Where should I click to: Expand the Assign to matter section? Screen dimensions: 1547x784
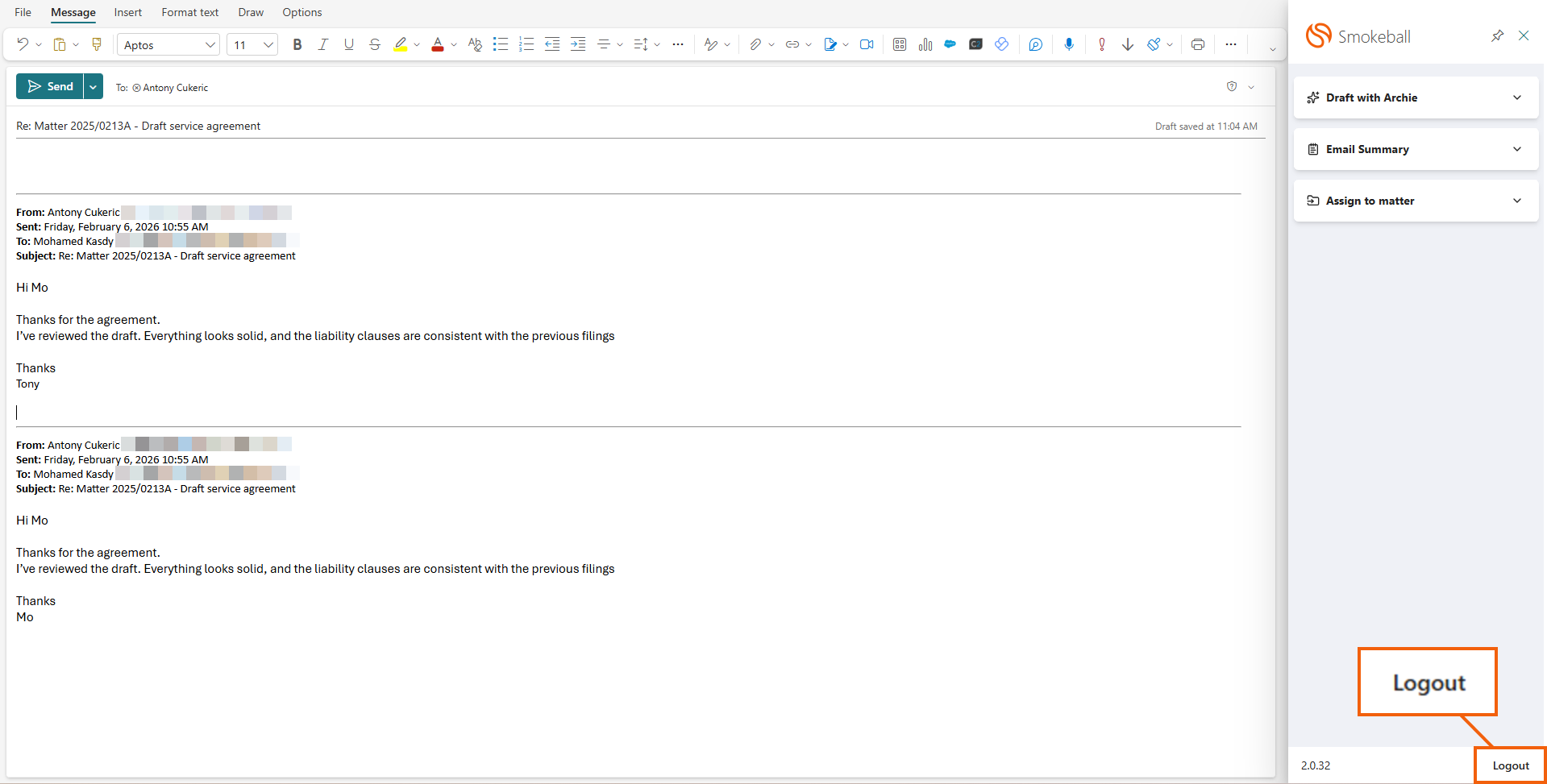(x=1416, y=201)
